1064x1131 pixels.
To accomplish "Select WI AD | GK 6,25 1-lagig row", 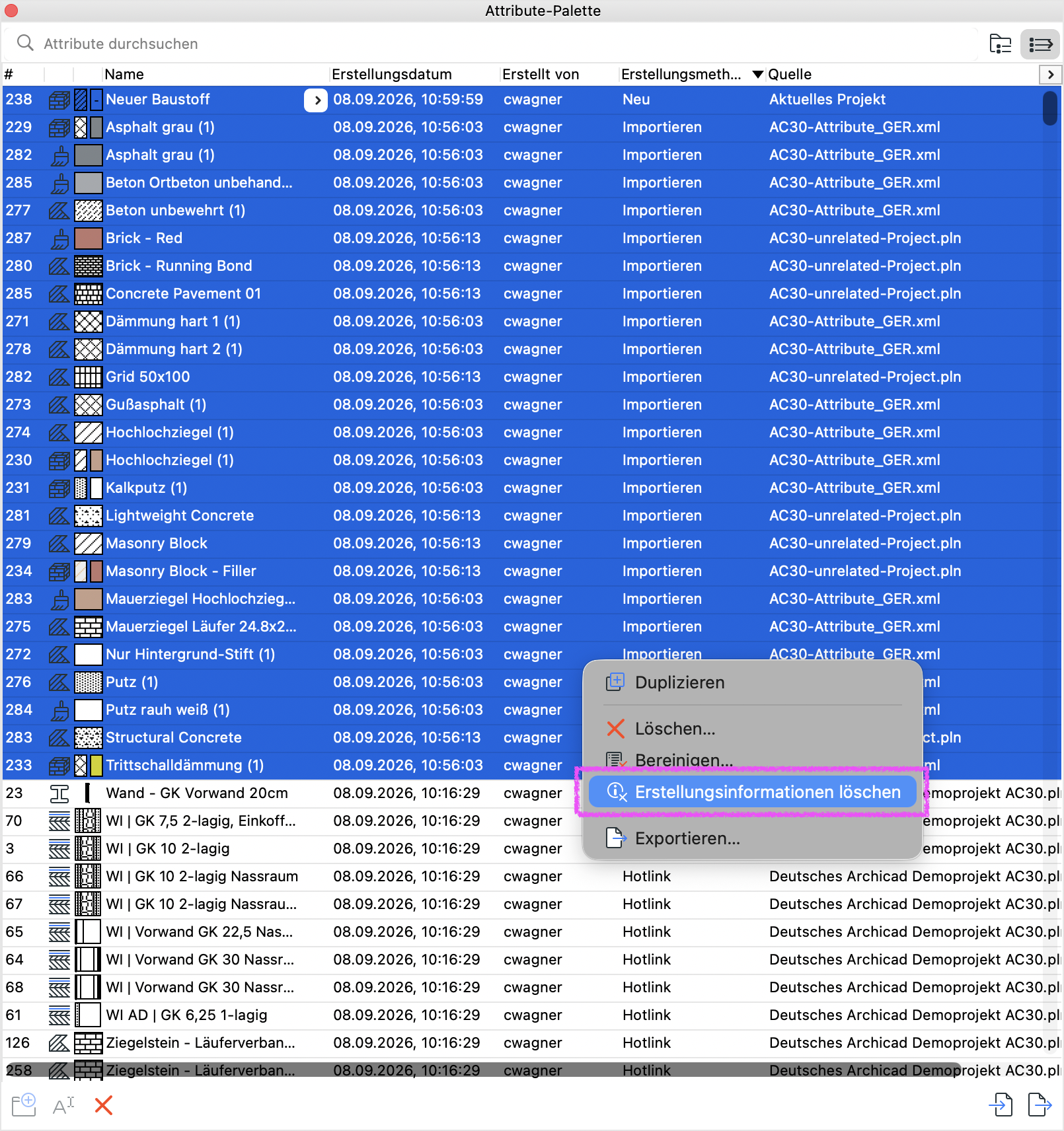I will pos(532,1015).
